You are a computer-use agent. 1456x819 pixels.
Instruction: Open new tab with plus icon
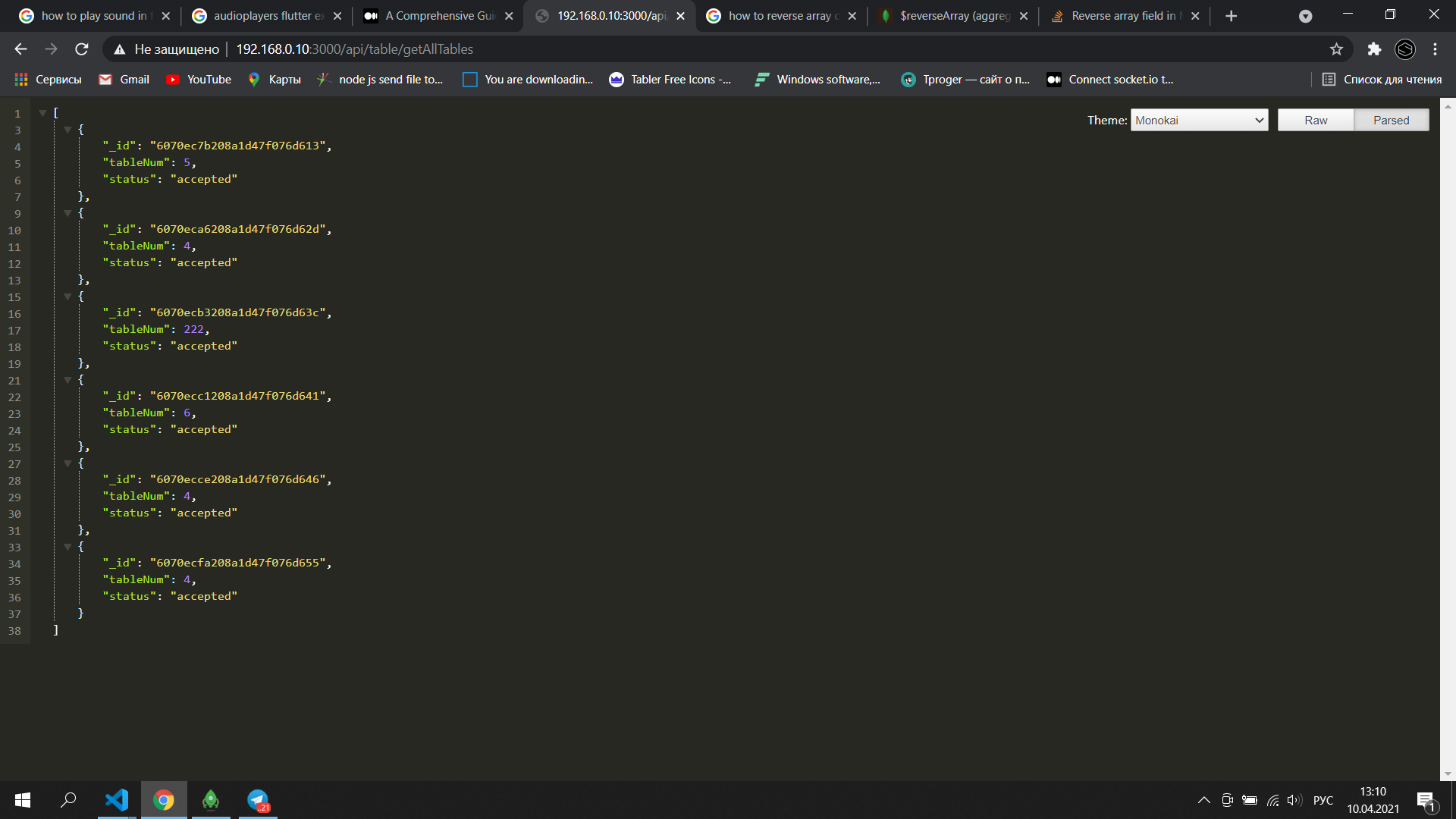1231,16
